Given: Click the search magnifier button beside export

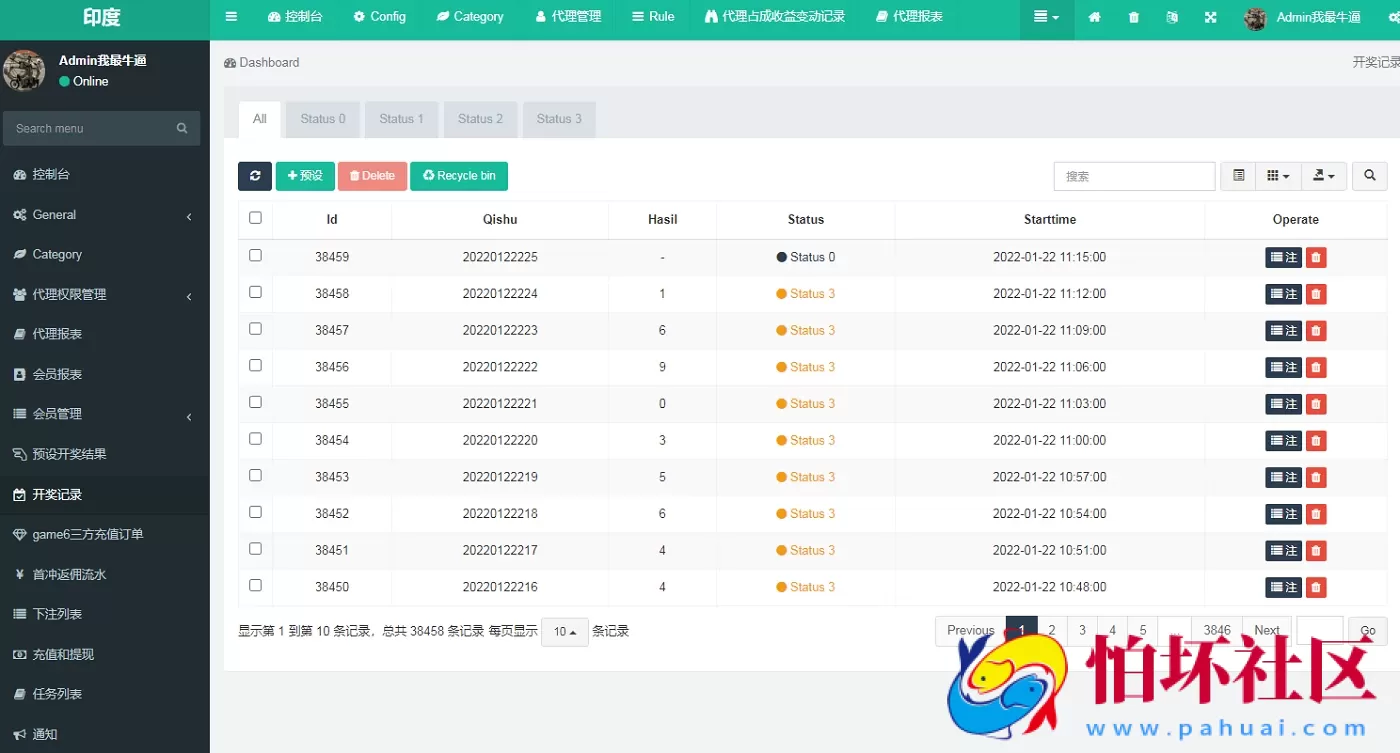Looking at the screenshot, I should 1369,176.
